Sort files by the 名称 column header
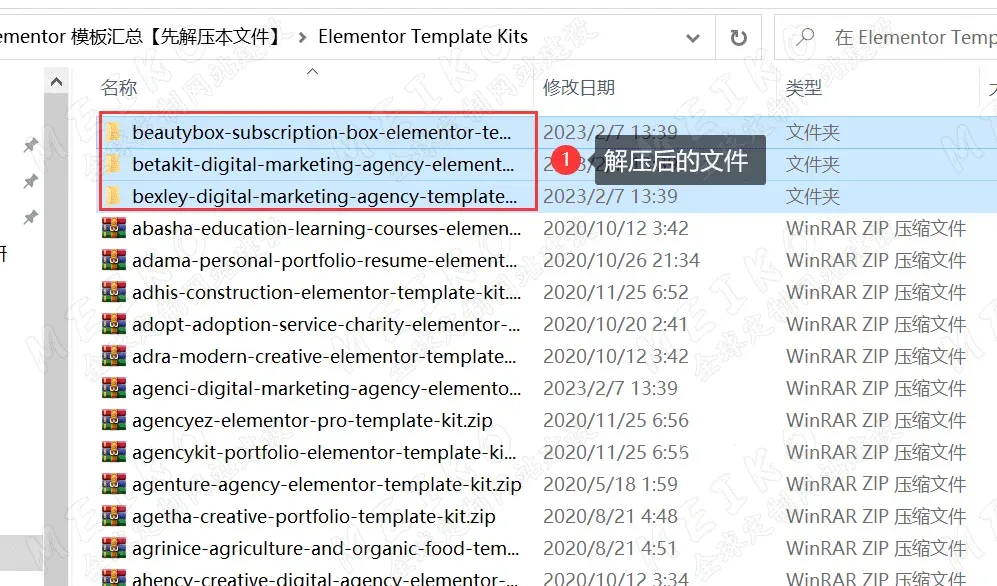 [119, 88]
